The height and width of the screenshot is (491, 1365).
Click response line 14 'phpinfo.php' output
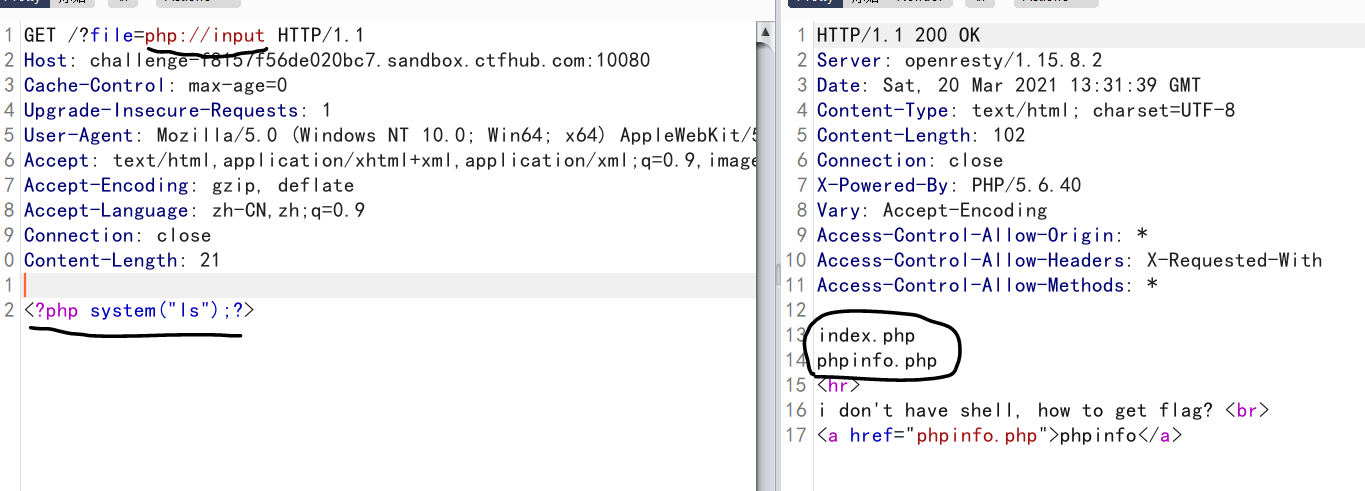click(x=877, y=360)
